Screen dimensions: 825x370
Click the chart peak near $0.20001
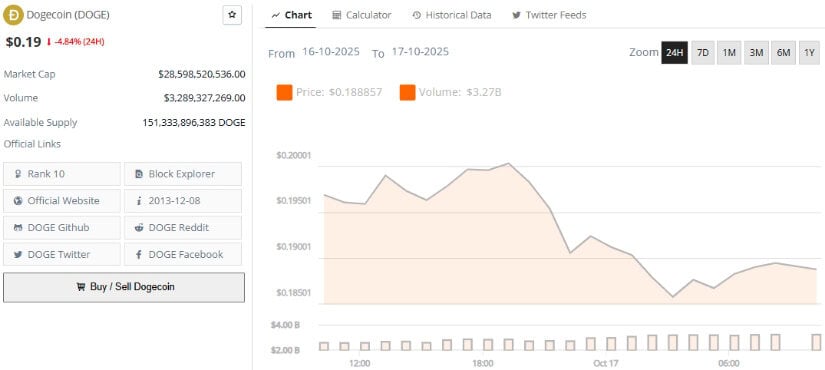(508, 163)
